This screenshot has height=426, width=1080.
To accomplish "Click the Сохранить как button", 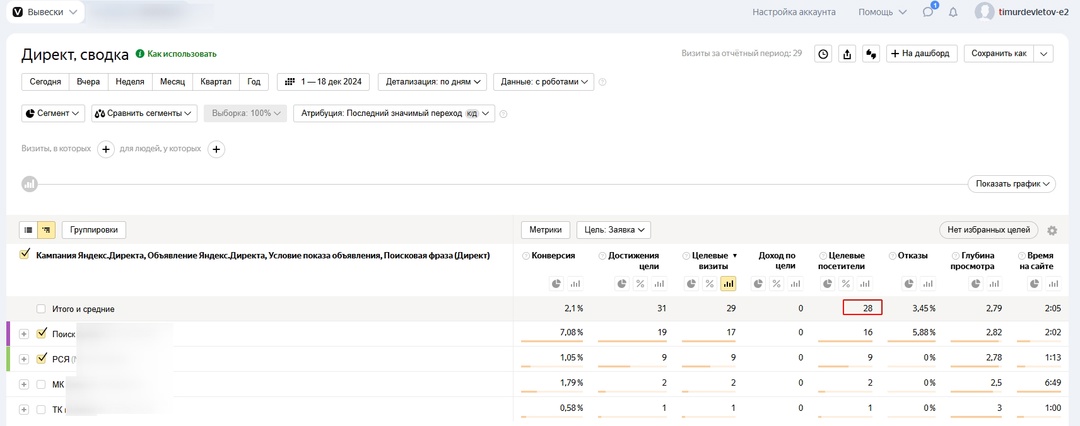I will [x=999, y=54].
